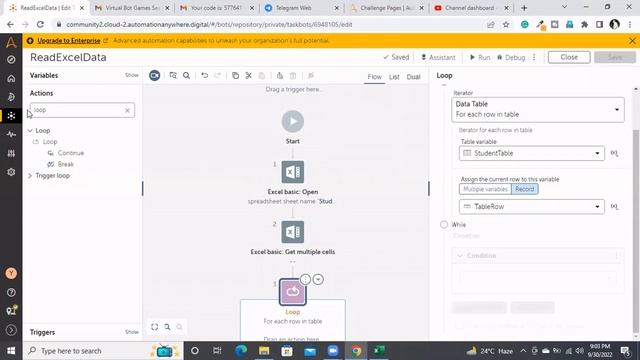Open the TableRow variable dropdown
This screenshot has width=640, height=360.
coord(531,207)
